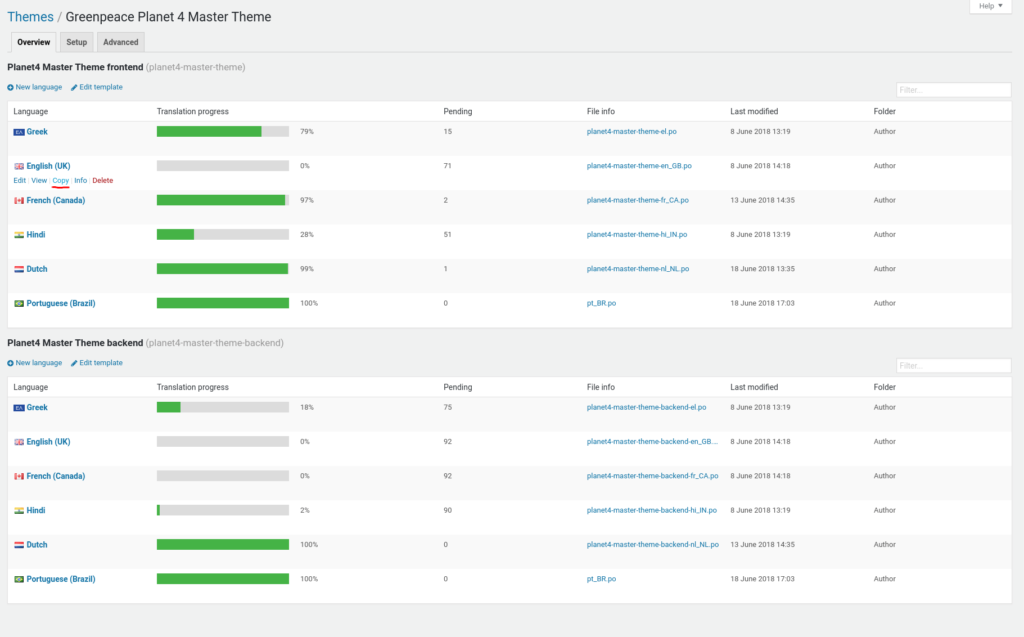Screen dimensions: 1024x637
Task: Open Greek backend translation
Action: pos(37,408)
